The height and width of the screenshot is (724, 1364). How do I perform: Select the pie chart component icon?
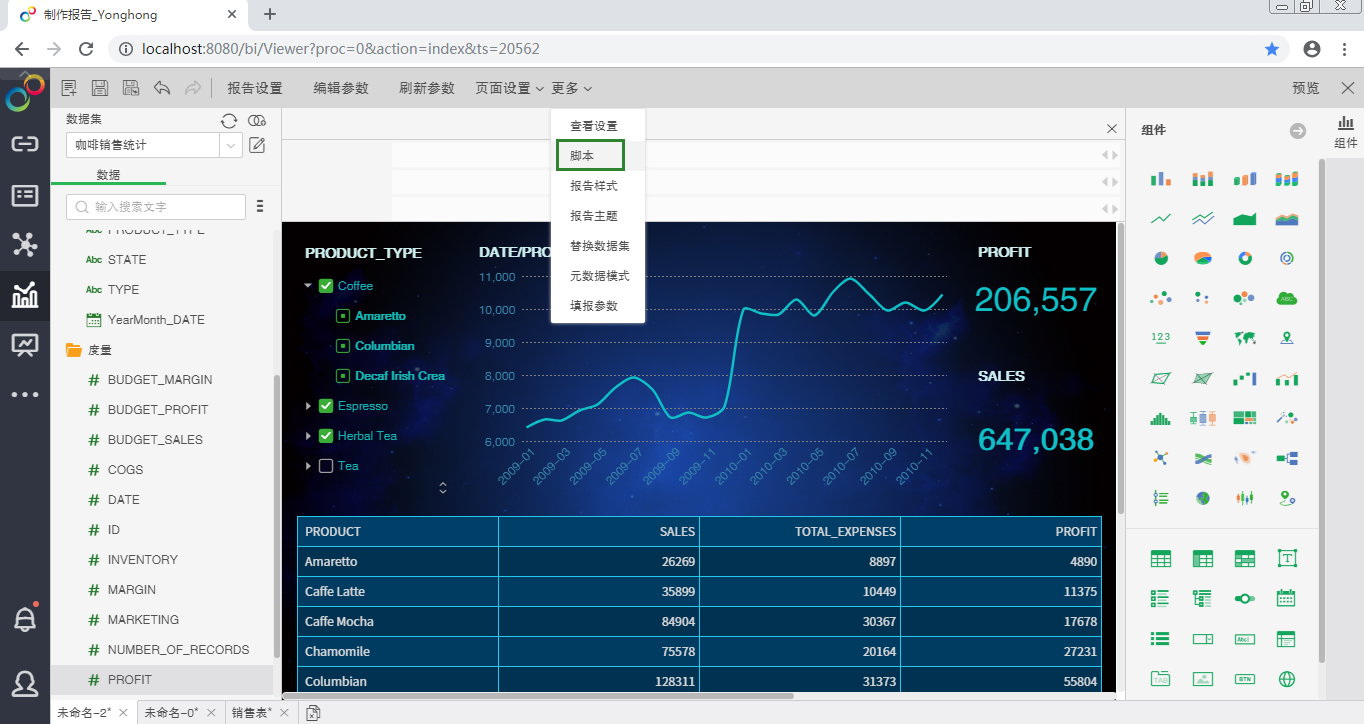click(x=1161, y=258)
